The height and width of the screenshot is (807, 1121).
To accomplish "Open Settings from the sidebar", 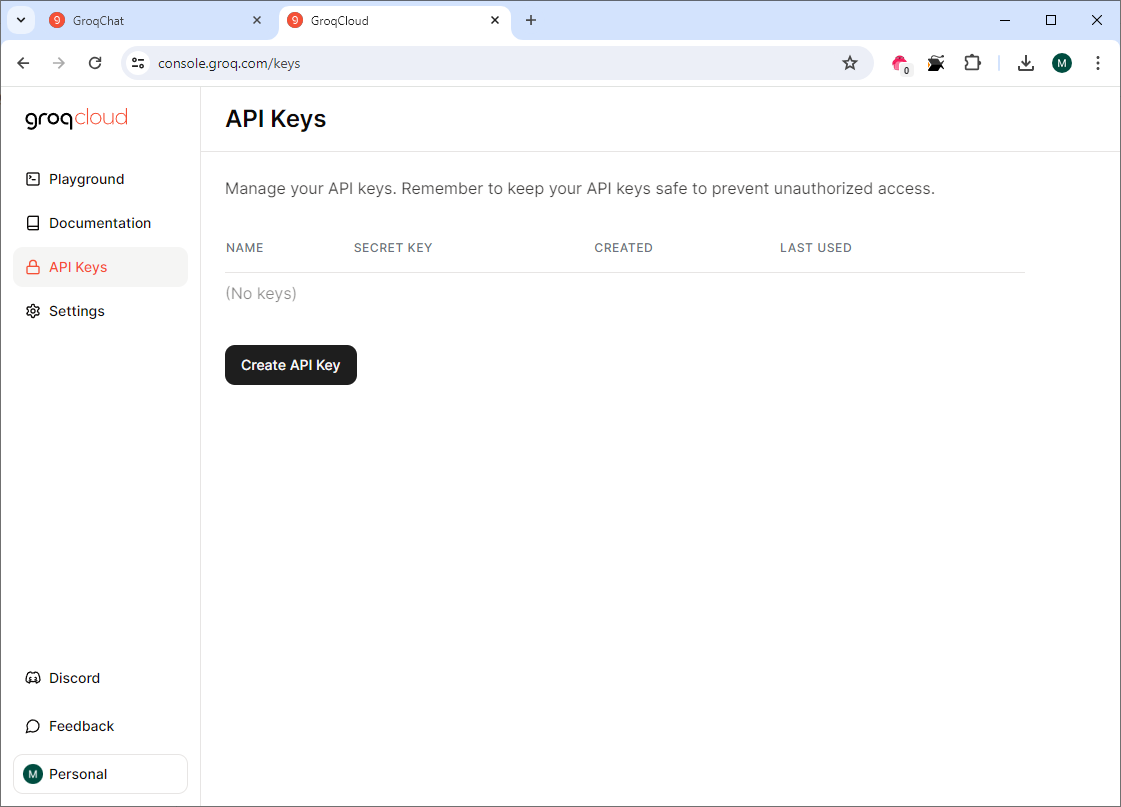I will coord(100,311).
